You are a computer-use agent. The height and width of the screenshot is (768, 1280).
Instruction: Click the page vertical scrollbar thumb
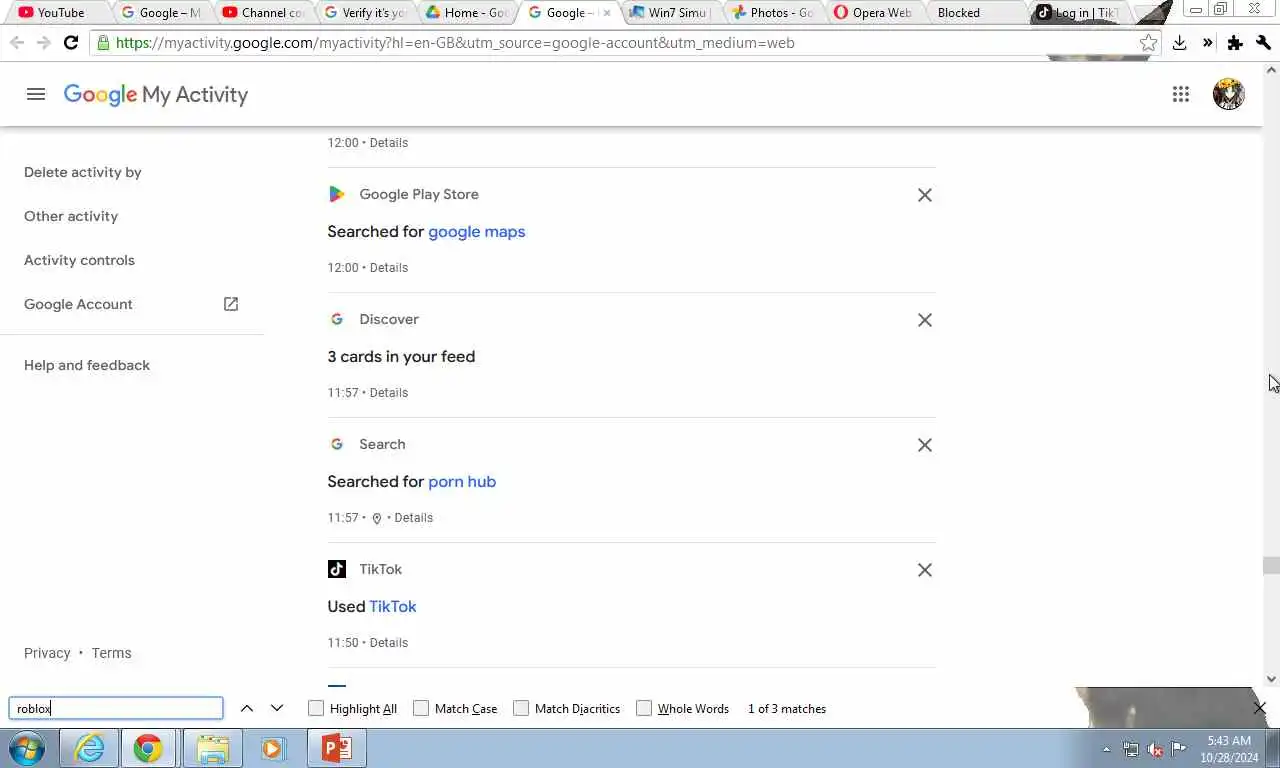[x=1271, y=566]
